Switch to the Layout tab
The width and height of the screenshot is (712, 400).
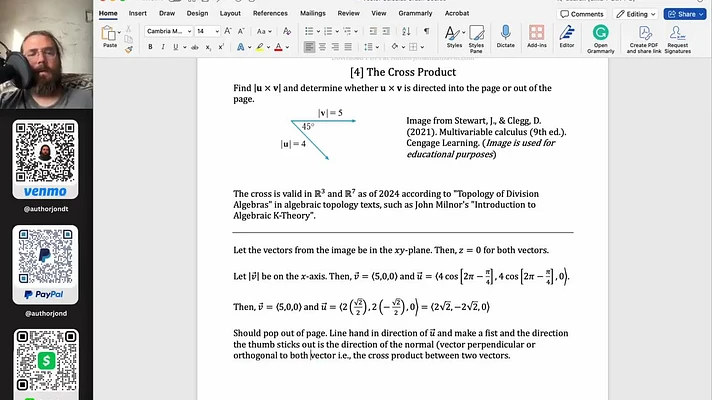tap(230, 13)
